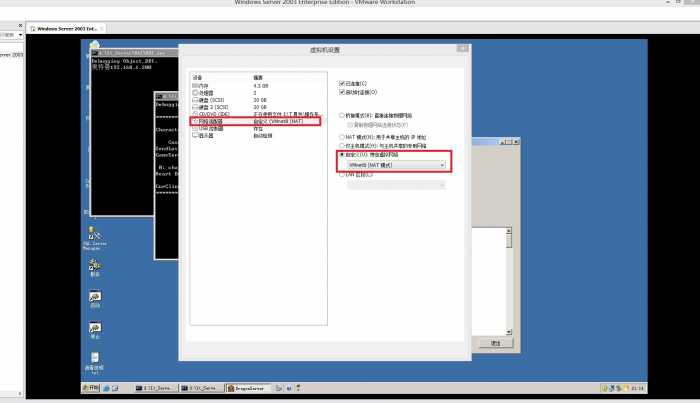Click the guest system tray clock
The width and height of the screenshot is (700, 403).
pyautogui.click(x=637, y=386)
